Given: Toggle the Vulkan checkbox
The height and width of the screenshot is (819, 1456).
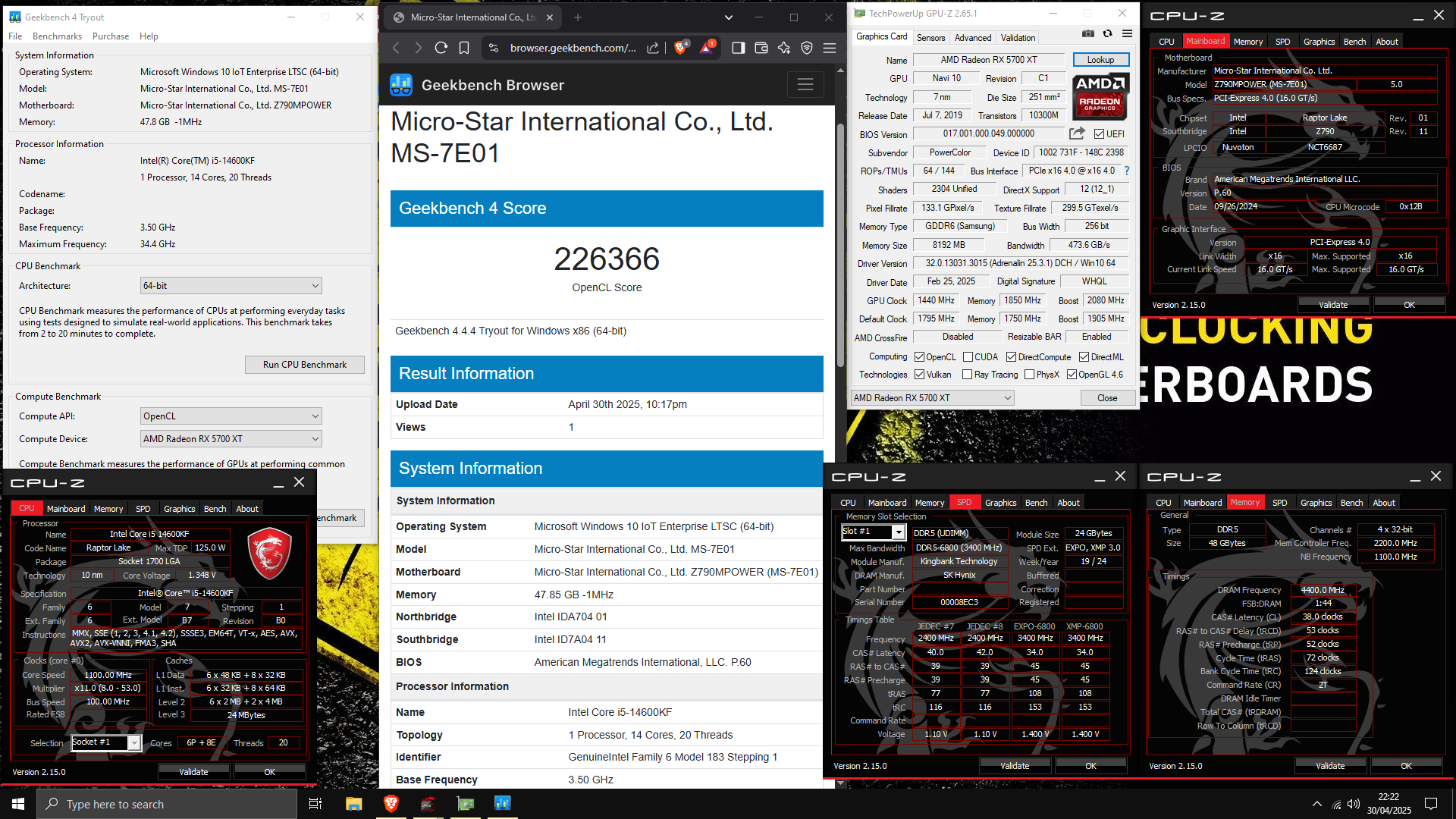Looking at the screenshot, I should [919, 375].
